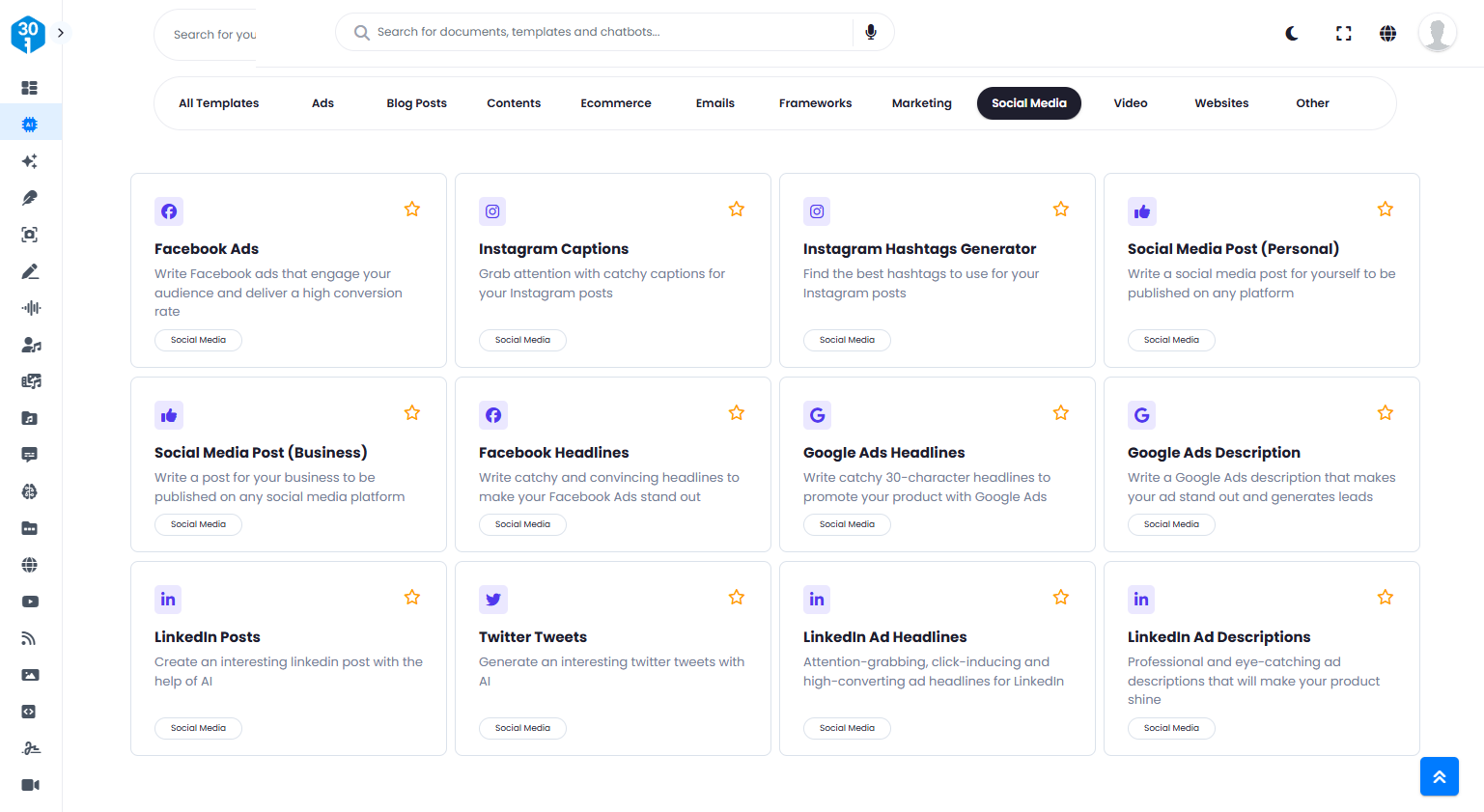Open the Other tab

coord(1312,103)
